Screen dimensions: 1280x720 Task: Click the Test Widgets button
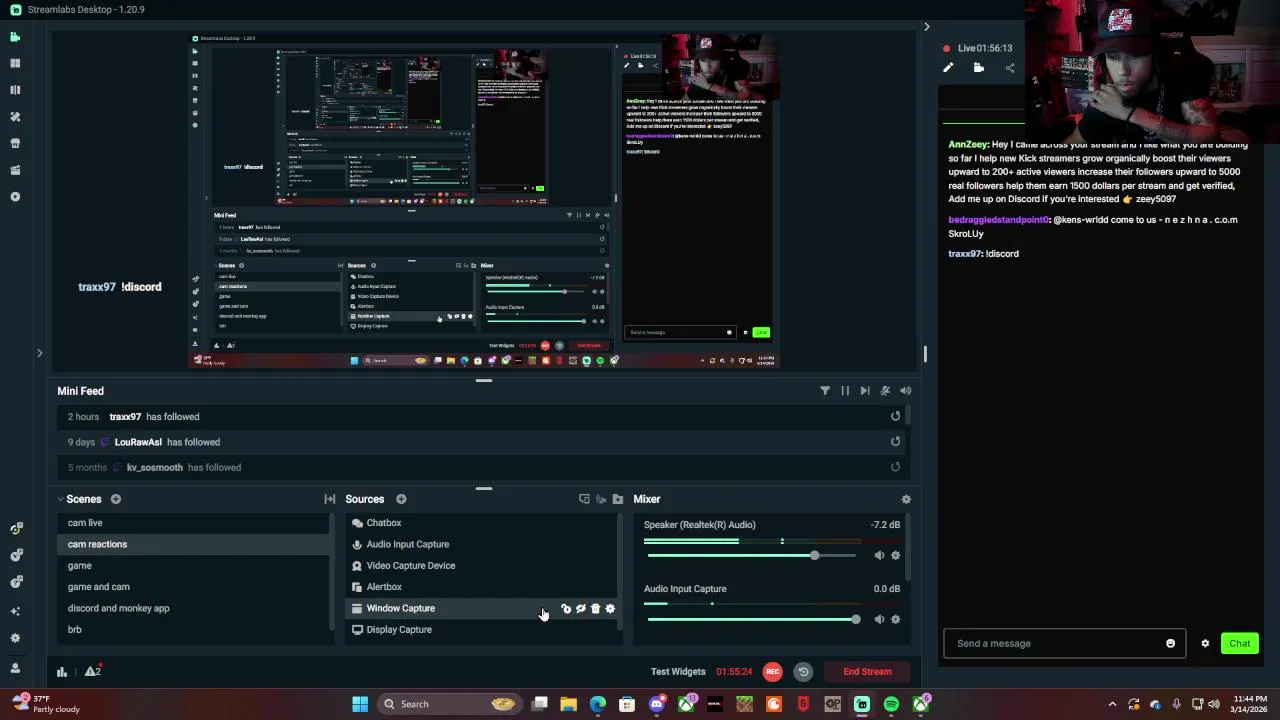click(x=678, y=672)
